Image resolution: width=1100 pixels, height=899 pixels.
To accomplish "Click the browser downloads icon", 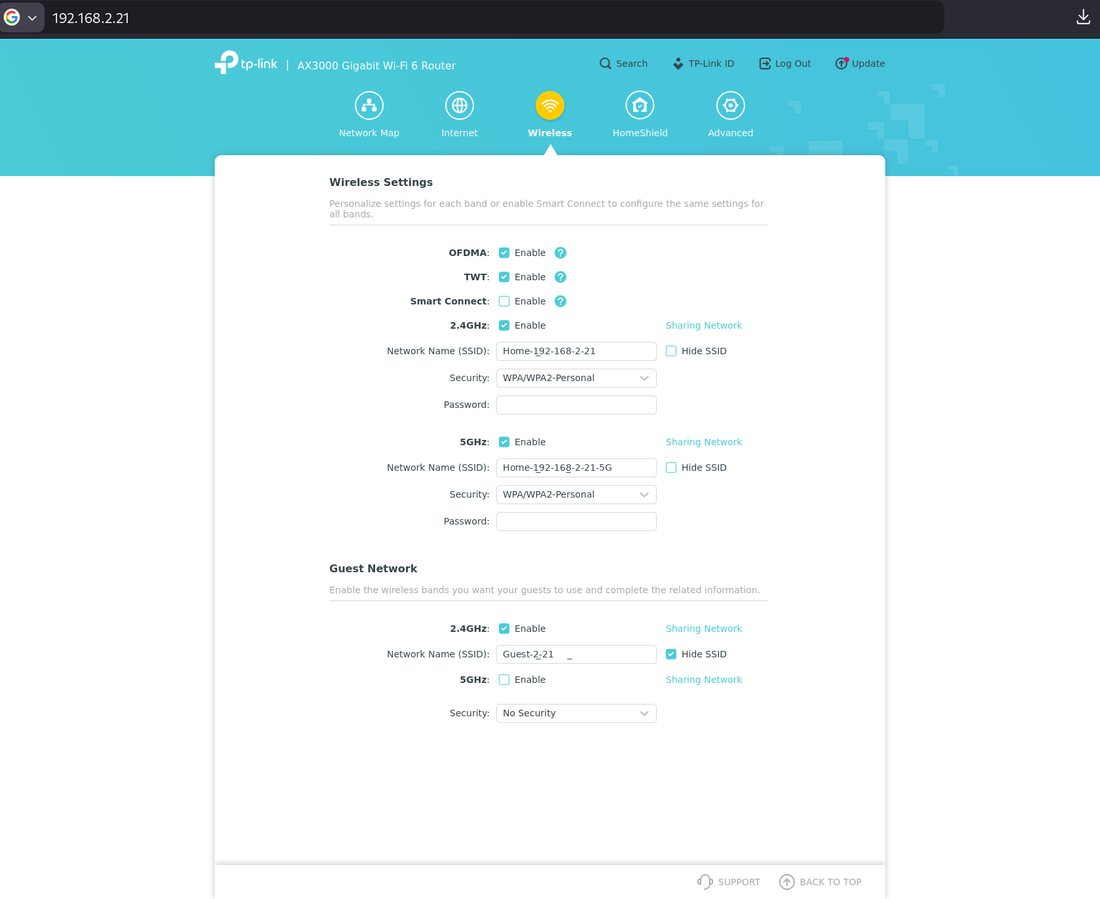I will [x=1083, y=18].
